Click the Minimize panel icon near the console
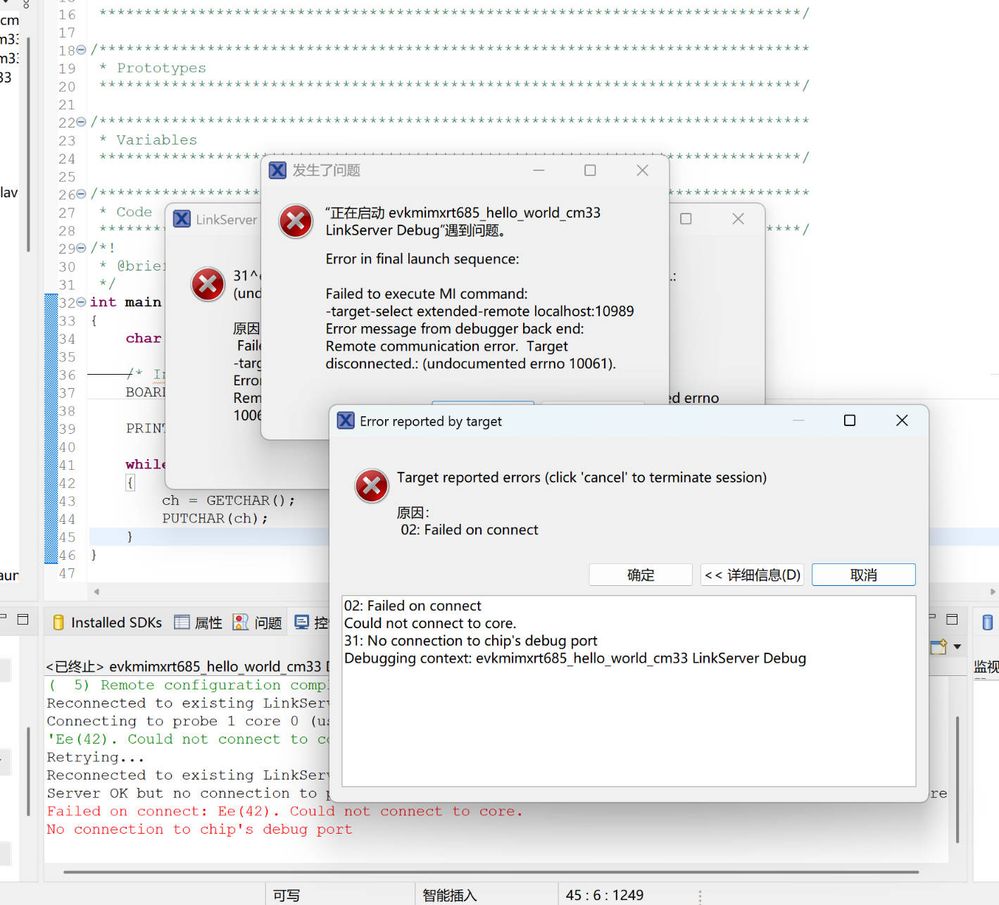 933,616
